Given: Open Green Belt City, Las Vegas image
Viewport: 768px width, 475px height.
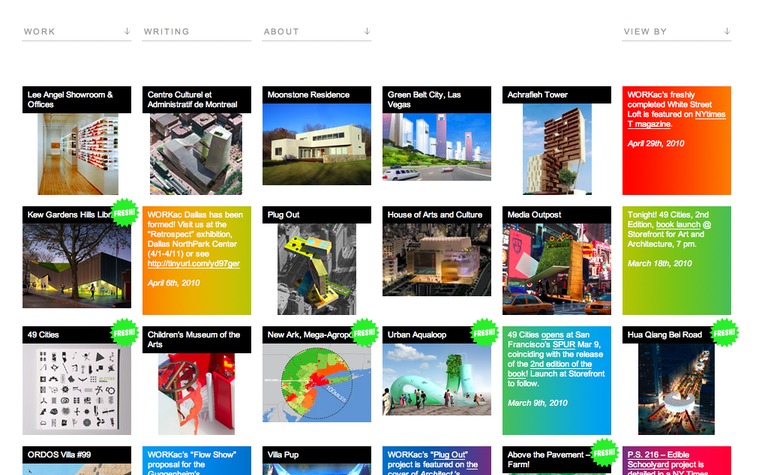Looking at the screenshot, I should (x=436, y=147).
